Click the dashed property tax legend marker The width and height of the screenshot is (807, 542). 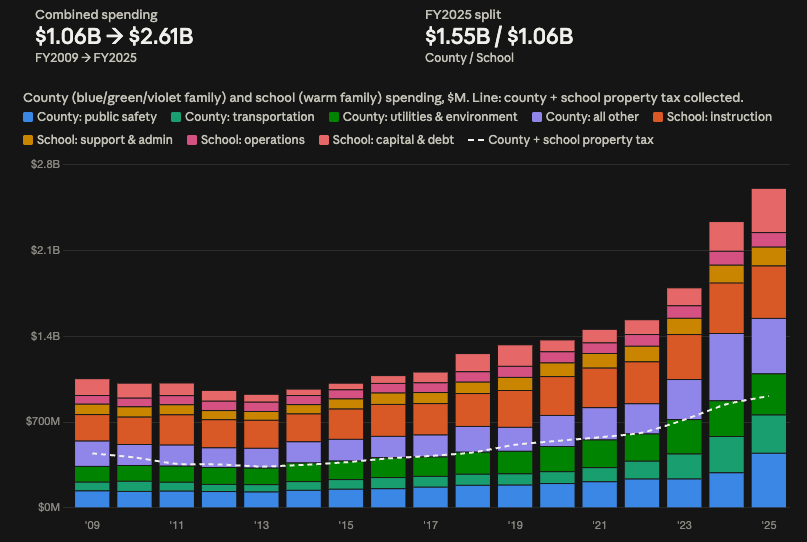(476, 140)
